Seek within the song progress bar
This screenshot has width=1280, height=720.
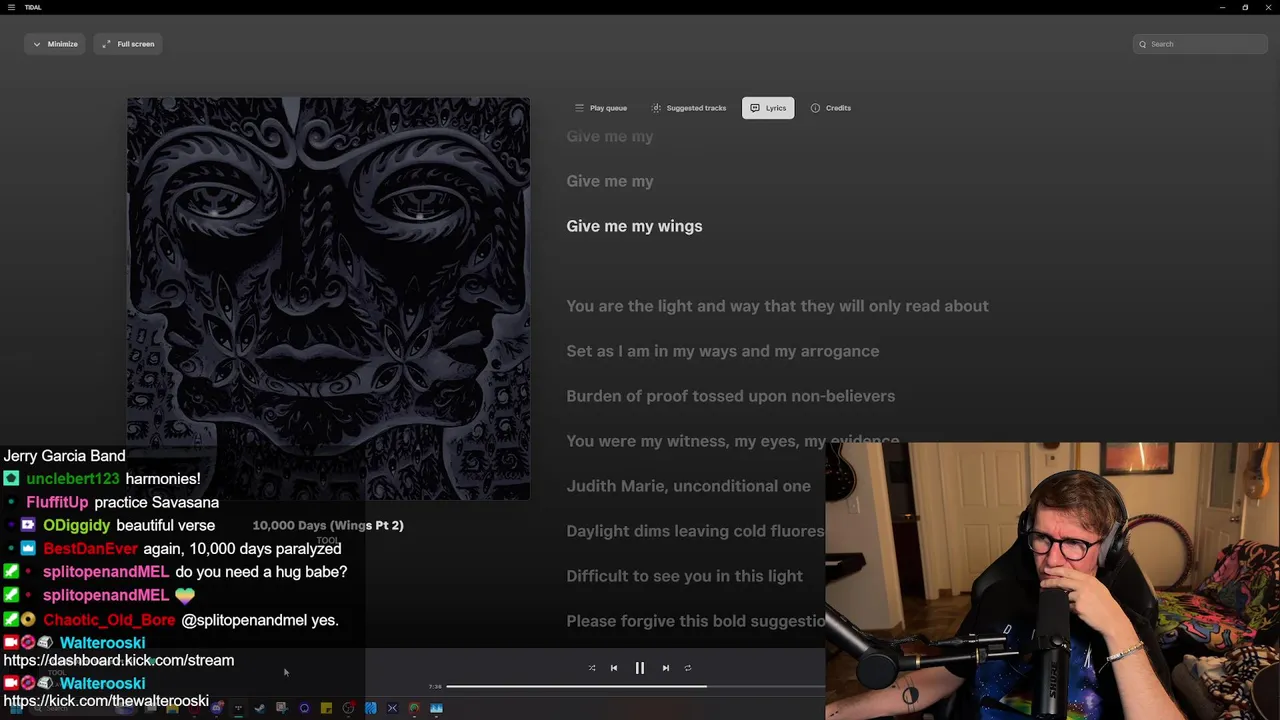635,687
